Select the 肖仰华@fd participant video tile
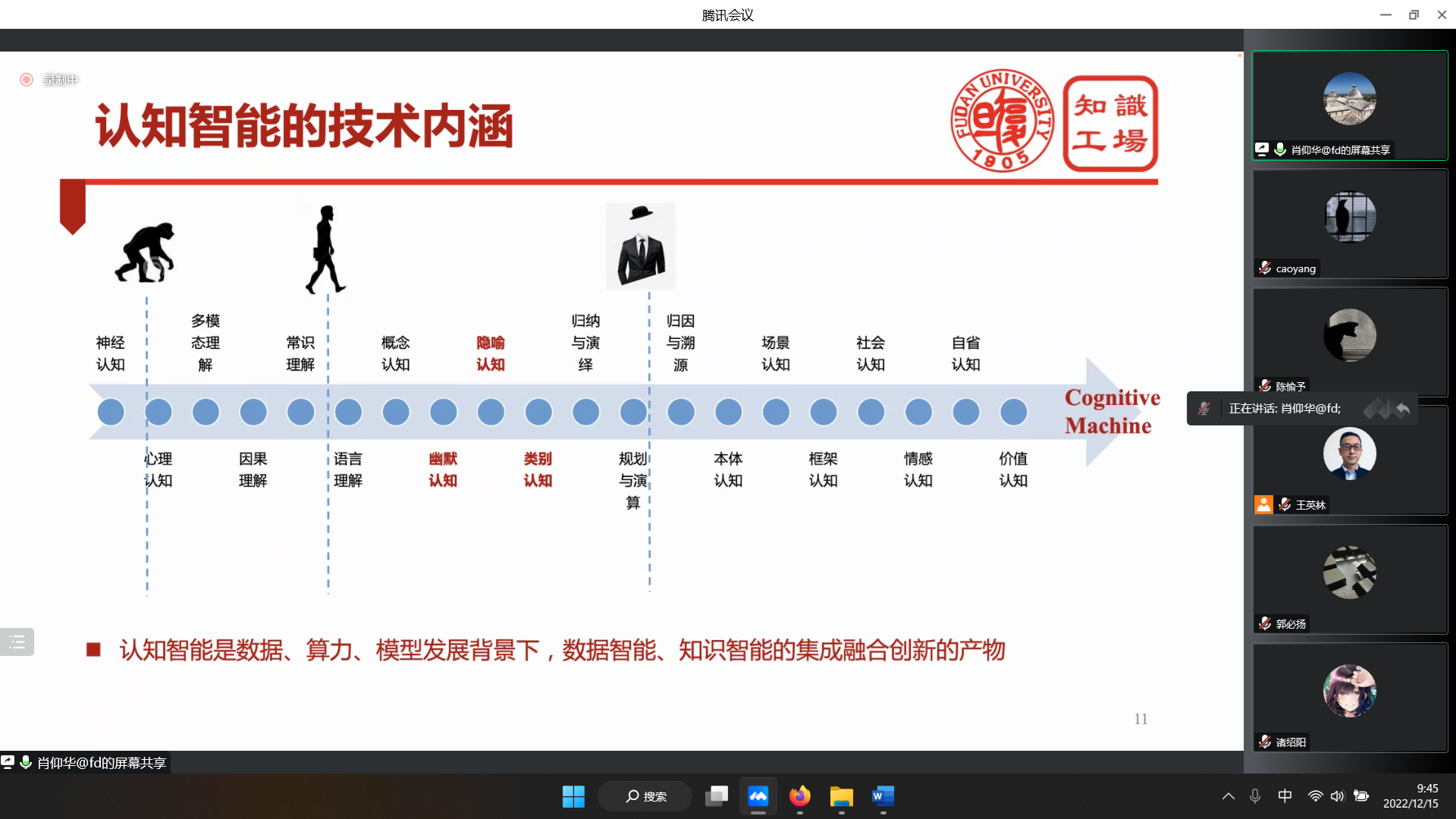Screen dimensions: 1456x819 [1350, 105]
